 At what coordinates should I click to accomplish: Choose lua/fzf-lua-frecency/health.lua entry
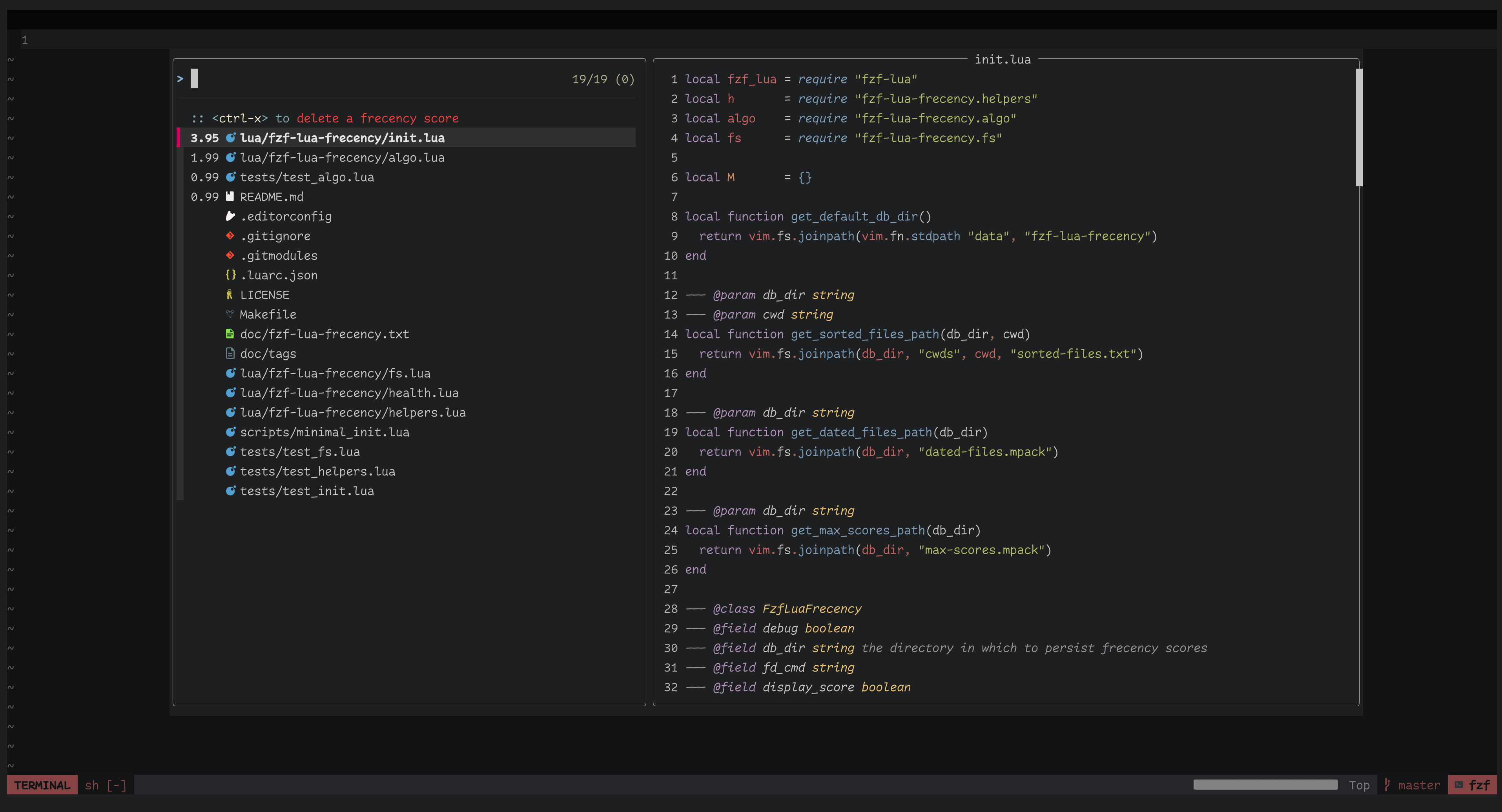[349, 393]
